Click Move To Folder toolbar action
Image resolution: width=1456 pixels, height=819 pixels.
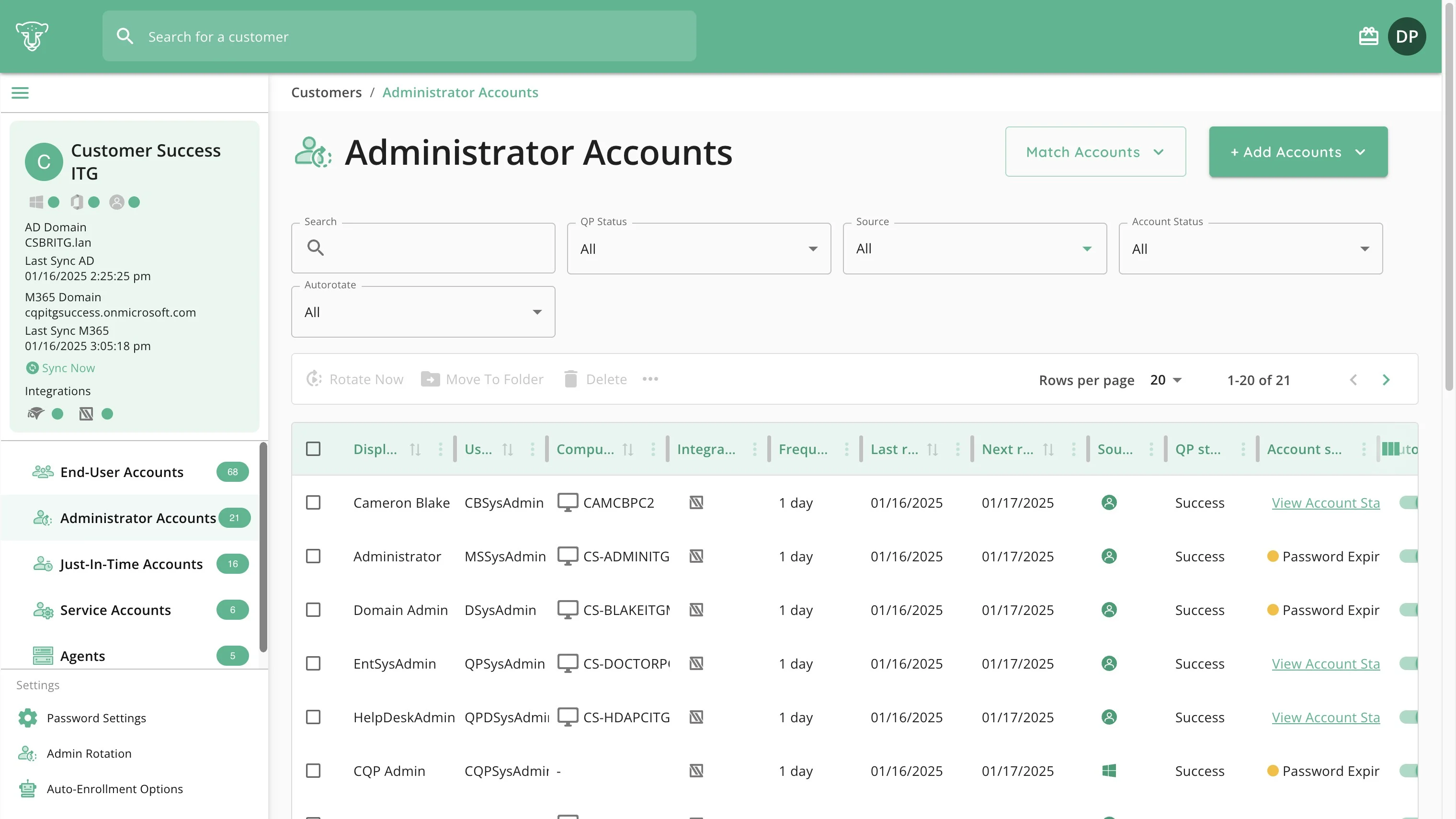click(x=482, y=379)
